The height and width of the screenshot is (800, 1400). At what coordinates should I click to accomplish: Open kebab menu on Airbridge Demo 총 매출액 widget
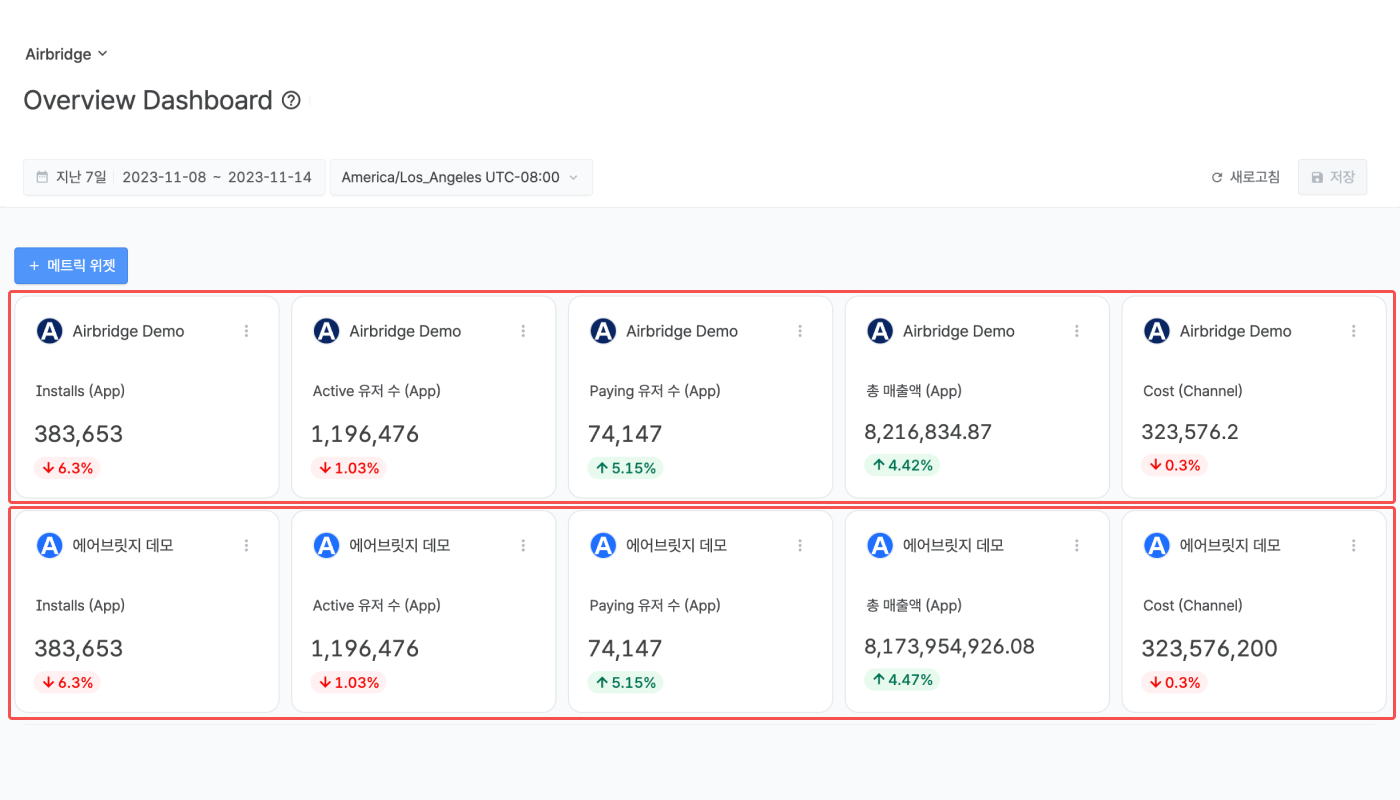[1077, 331]
